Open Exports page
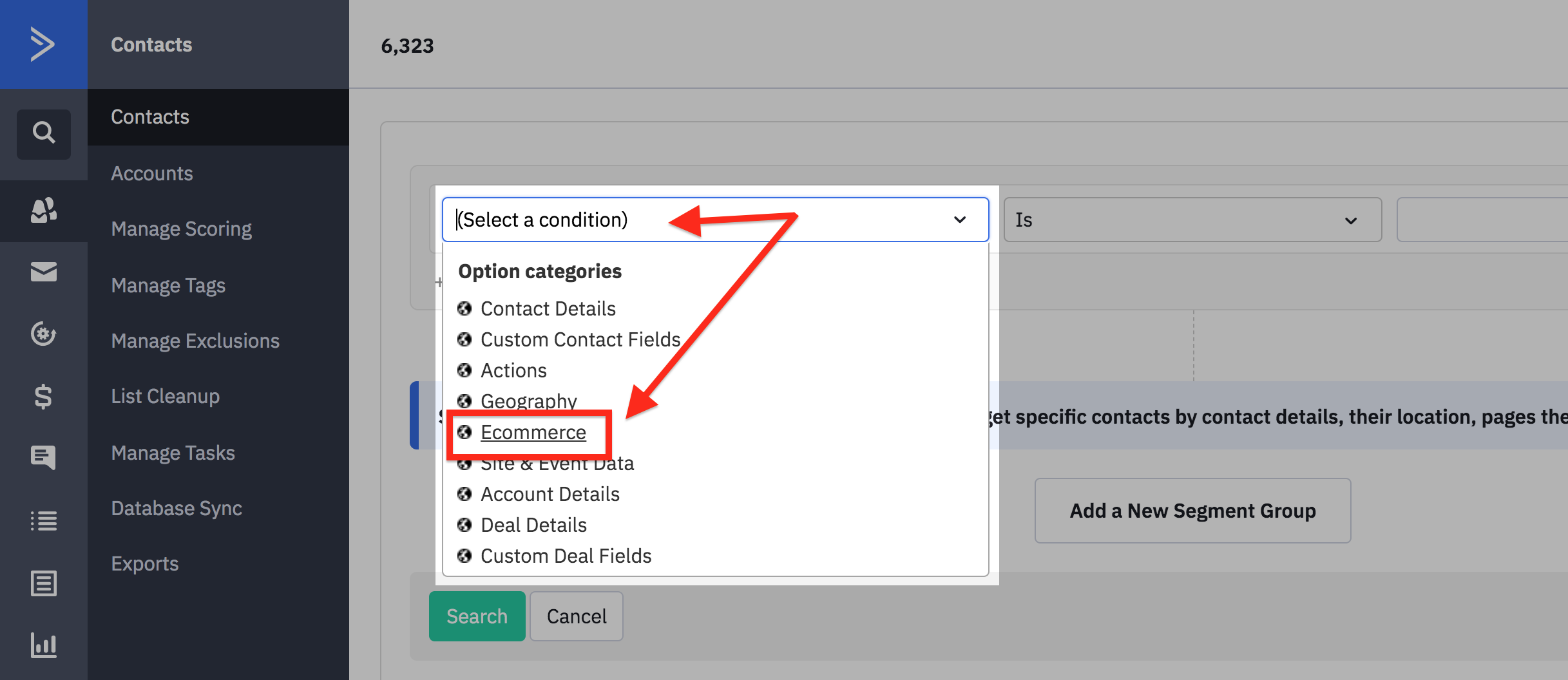Image resolution: width=1568 pixels, height=680 pixels. click(x=144, y=563)
